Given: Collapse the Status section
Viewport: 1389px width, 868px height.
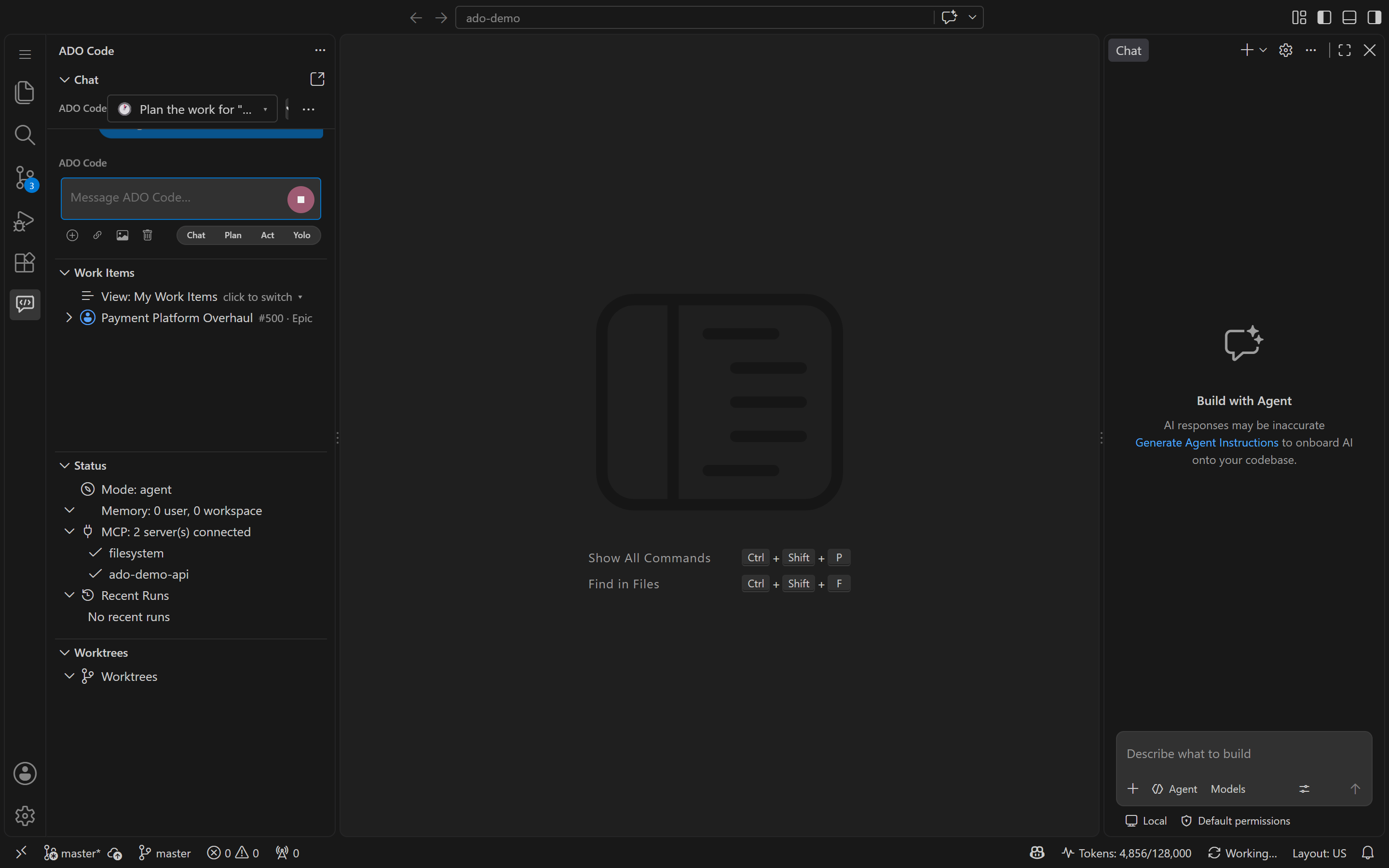Looking at the screenshot, I should [65, 465].
